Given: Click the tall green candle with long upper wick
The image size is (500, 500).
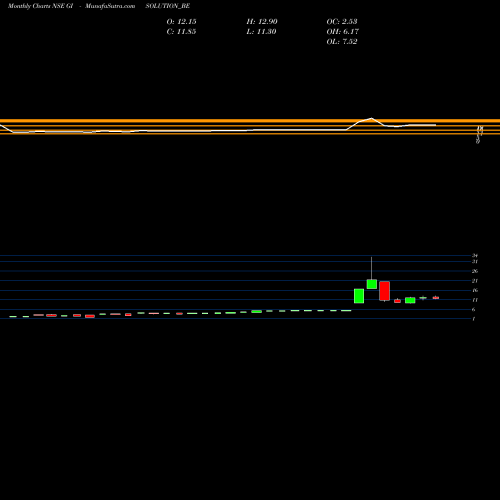Looking at the screenshot, I should pos(372,284).
